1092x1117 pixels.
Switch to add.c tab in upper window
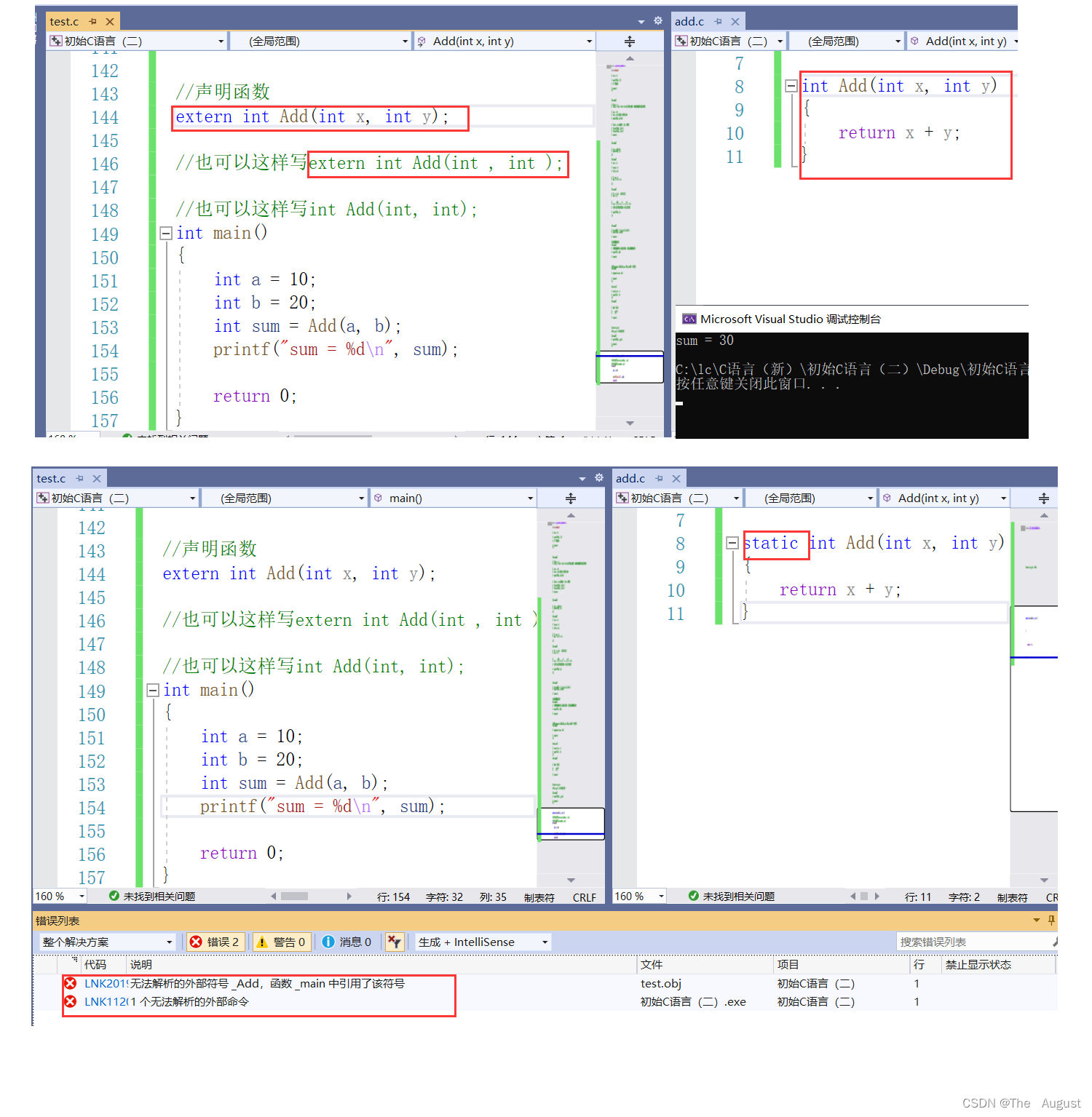pos(689,22)
